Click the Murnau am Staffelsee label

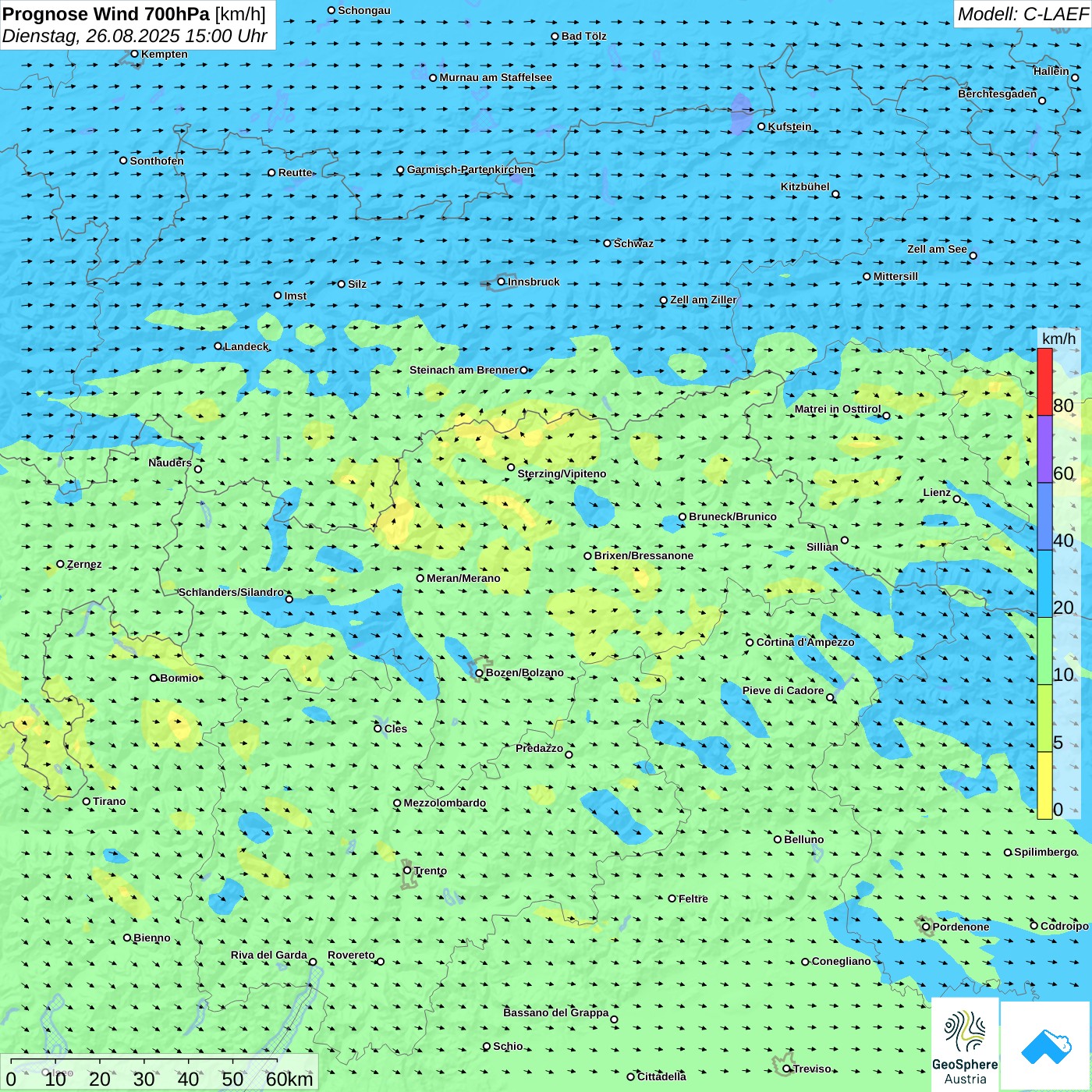[495, 77]
